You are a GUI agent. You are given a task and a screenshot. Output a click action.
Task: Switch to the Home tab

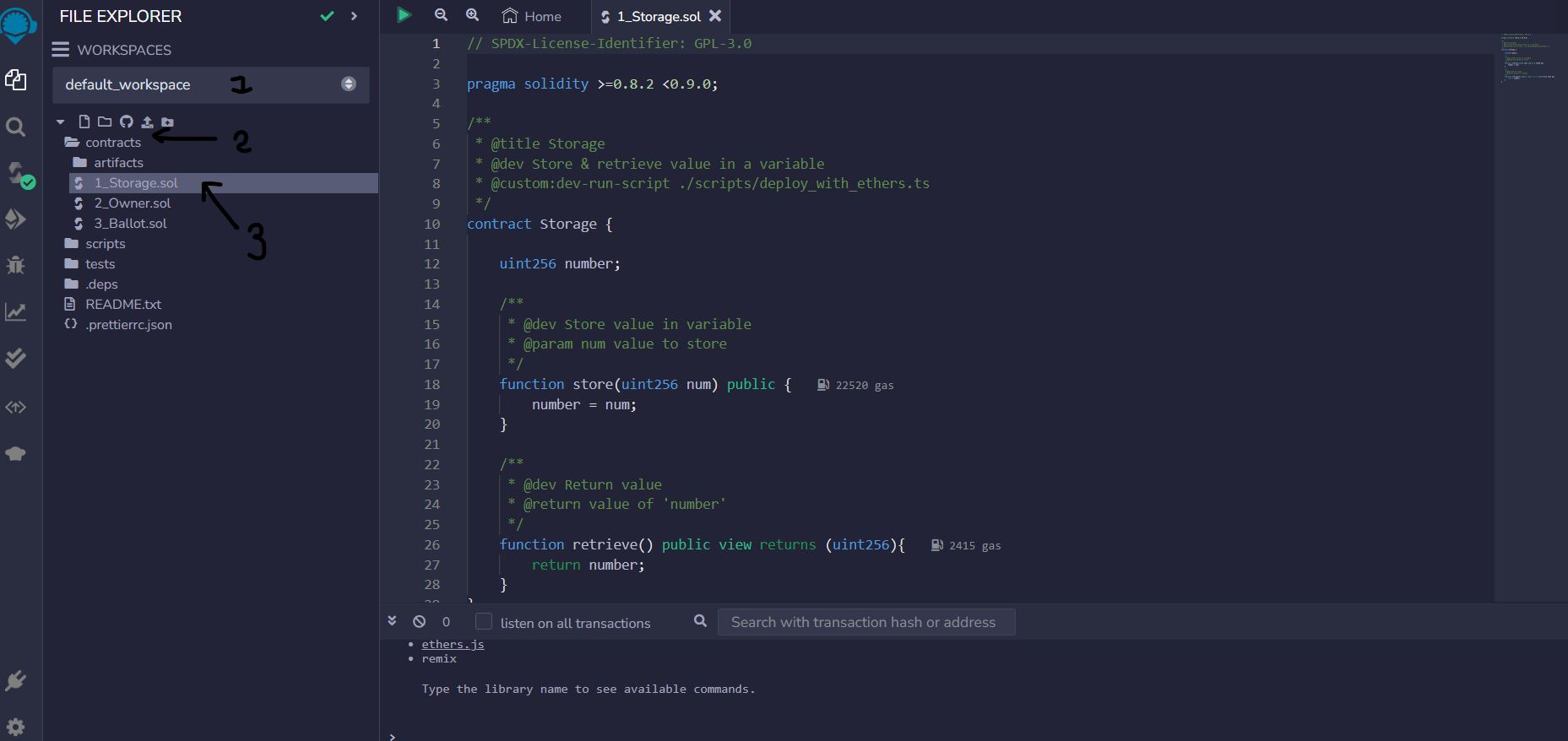click(x=532, y=16)
